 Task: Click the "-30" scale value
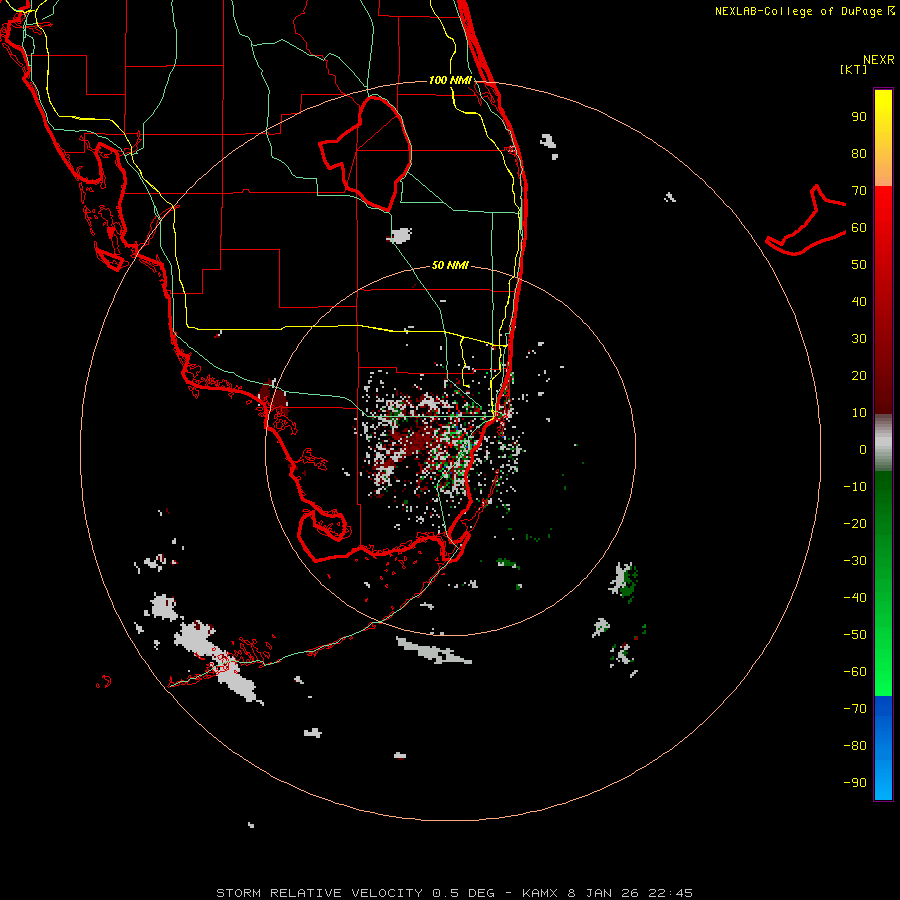coord(855,561)
